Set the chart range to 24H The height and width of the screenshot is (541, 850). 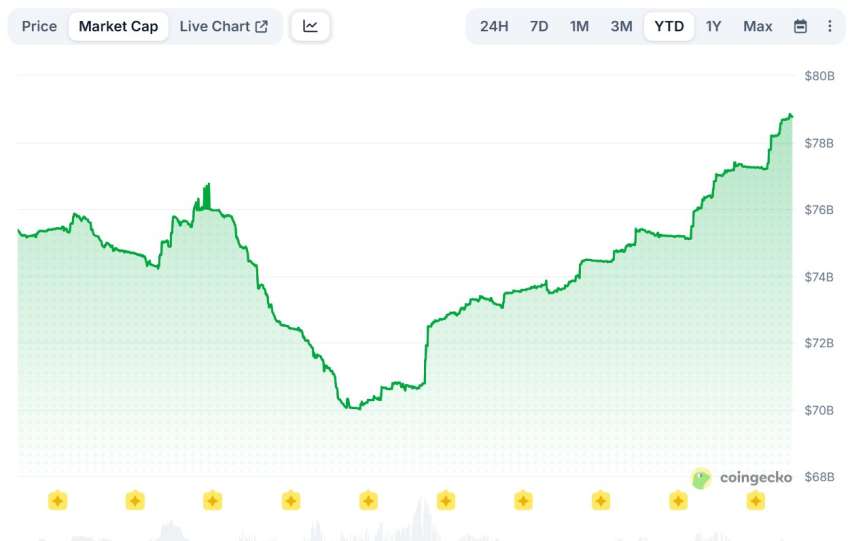coord(494,26)
